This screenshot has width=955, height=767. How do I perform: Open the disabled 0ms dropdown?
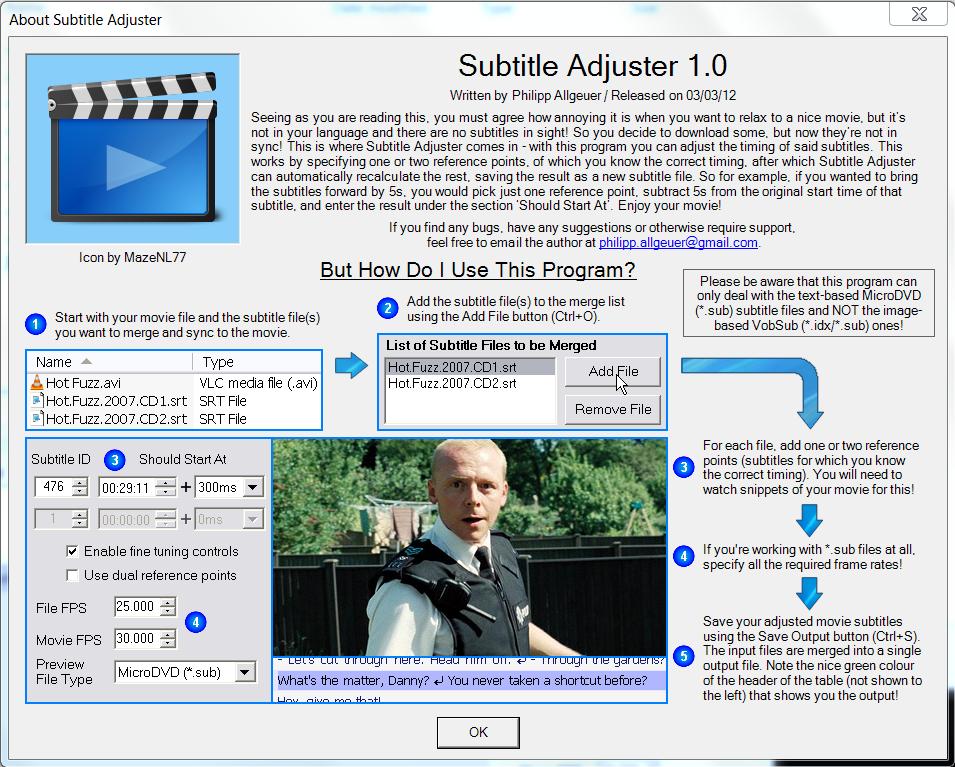click(252, 519)
